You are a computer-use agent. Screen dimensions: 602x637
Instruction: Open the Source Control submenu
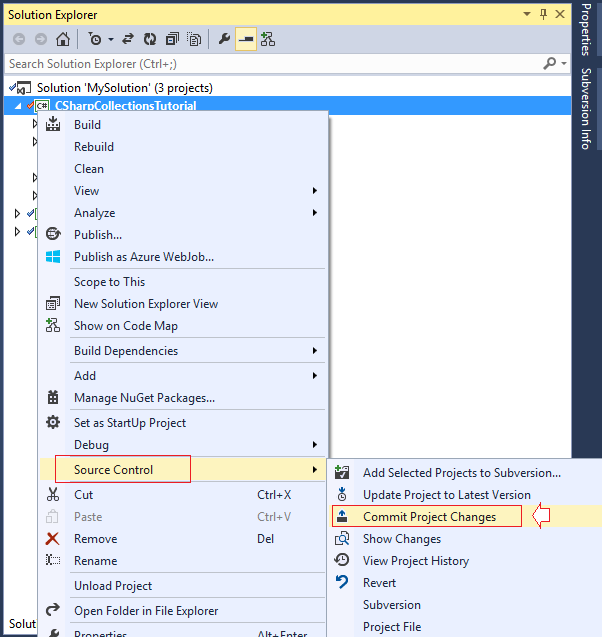(184, 470)
